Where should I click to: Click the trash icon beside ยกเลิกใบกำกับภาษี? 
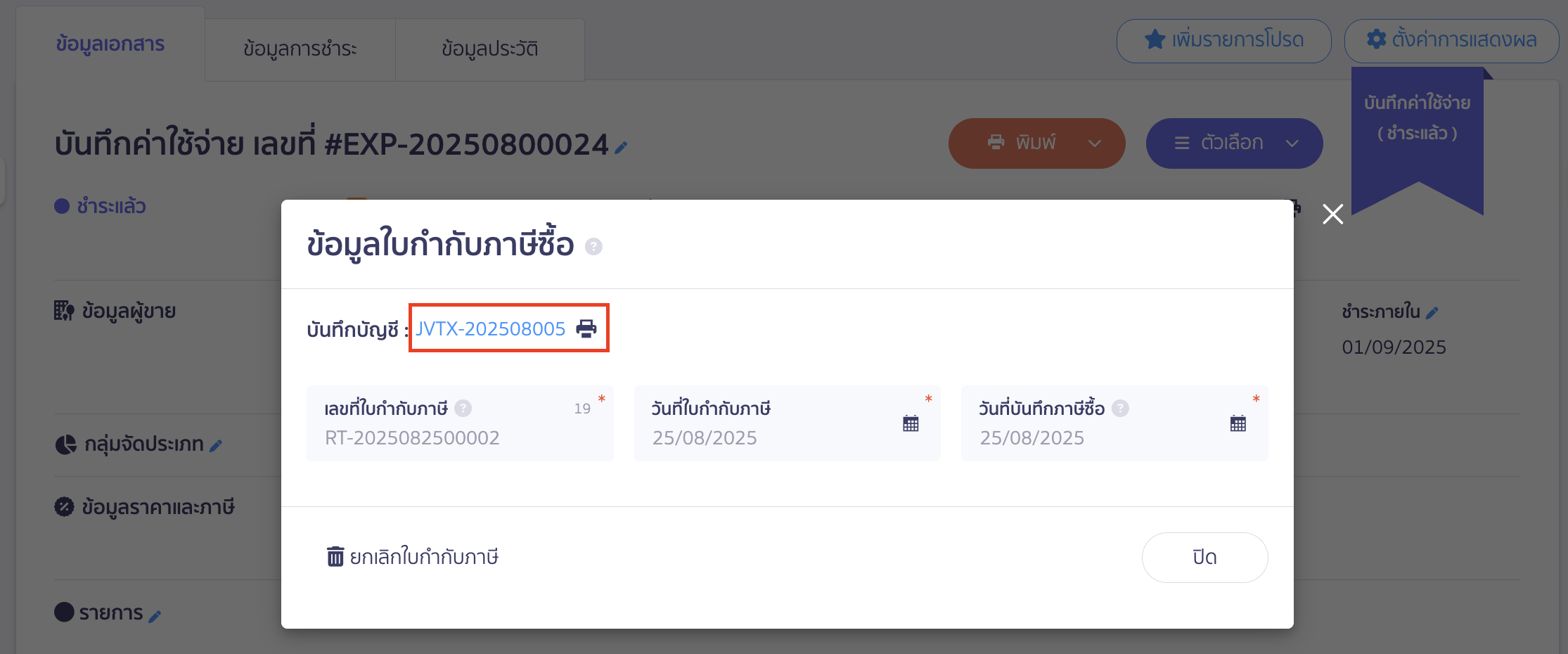[335, 556]
